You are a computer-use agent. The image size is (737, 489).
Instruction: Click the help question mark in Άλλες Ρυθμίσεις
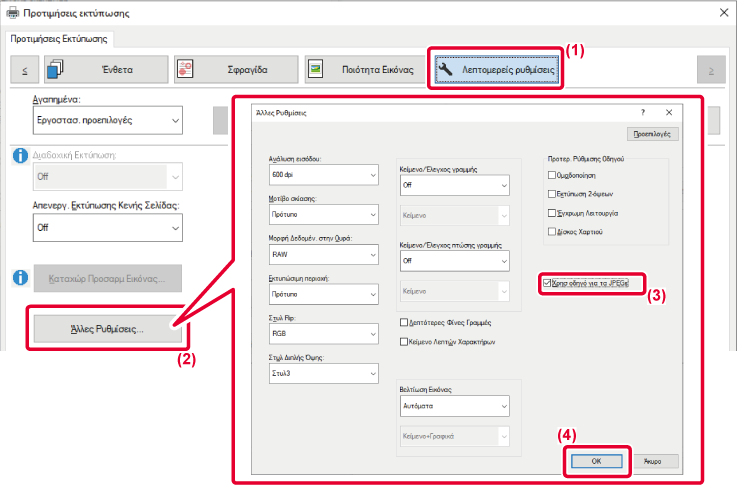(x=643, y=113)
